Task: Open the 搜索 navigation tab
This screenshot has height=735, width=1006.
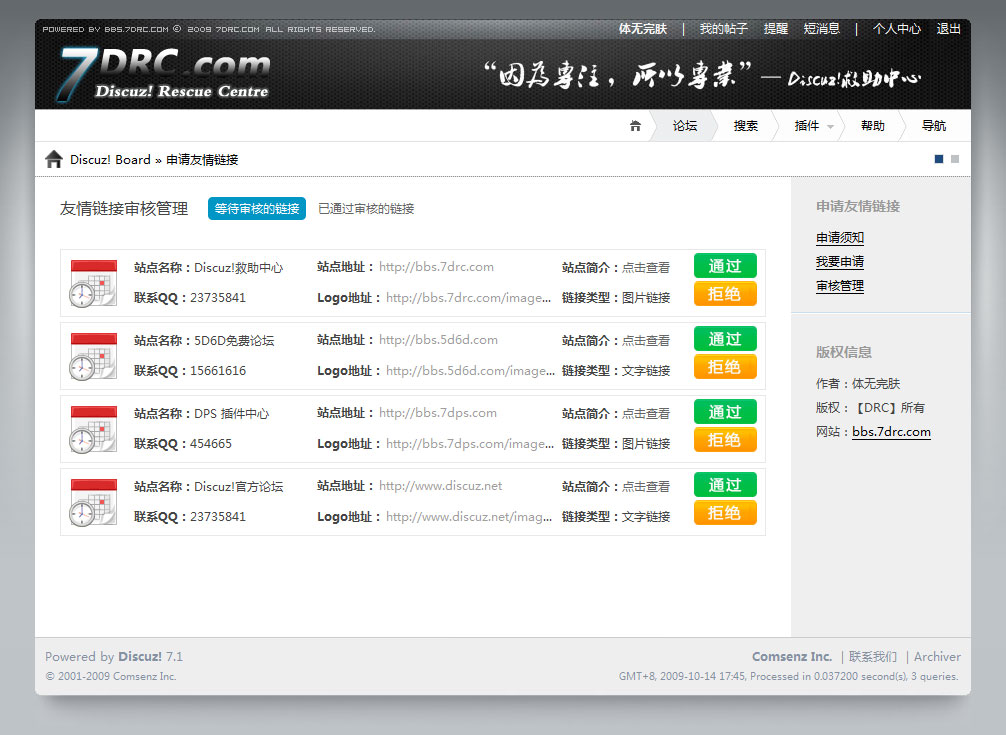Action: tap(746, 126)
